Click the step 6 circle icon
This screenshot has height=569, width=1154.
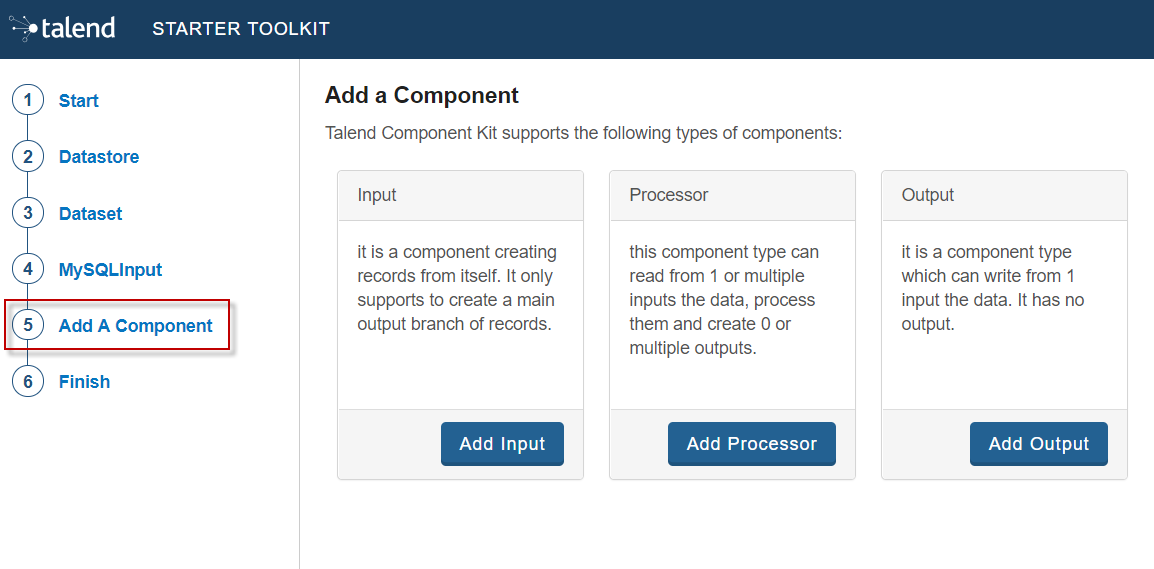pyautogui.click(x=28, y=381)
